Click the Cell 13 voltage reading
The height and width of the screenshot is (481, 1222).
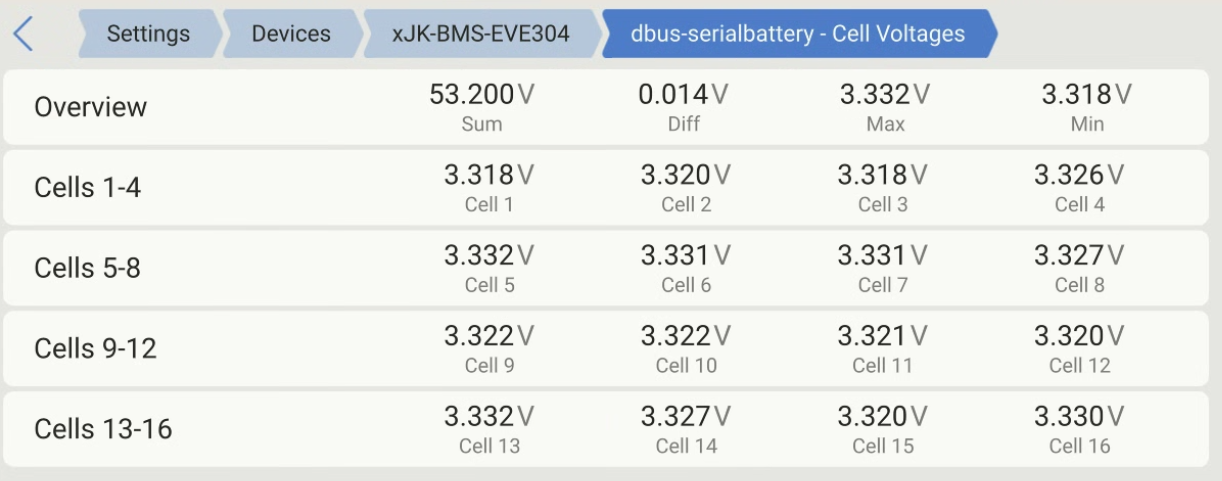point(489,416)
